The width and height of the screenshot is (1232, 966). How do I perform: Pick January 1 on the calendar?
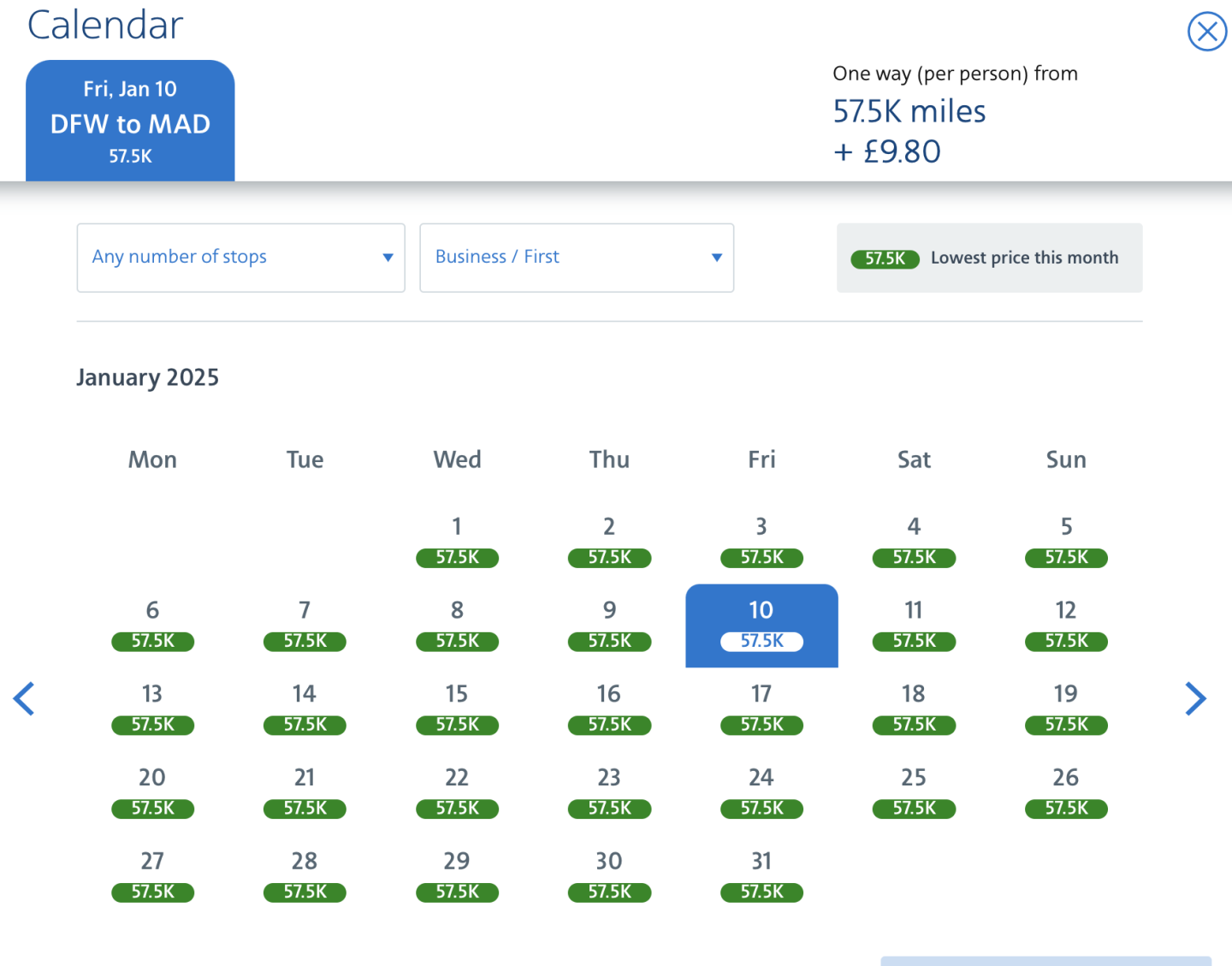coord(457,540)
